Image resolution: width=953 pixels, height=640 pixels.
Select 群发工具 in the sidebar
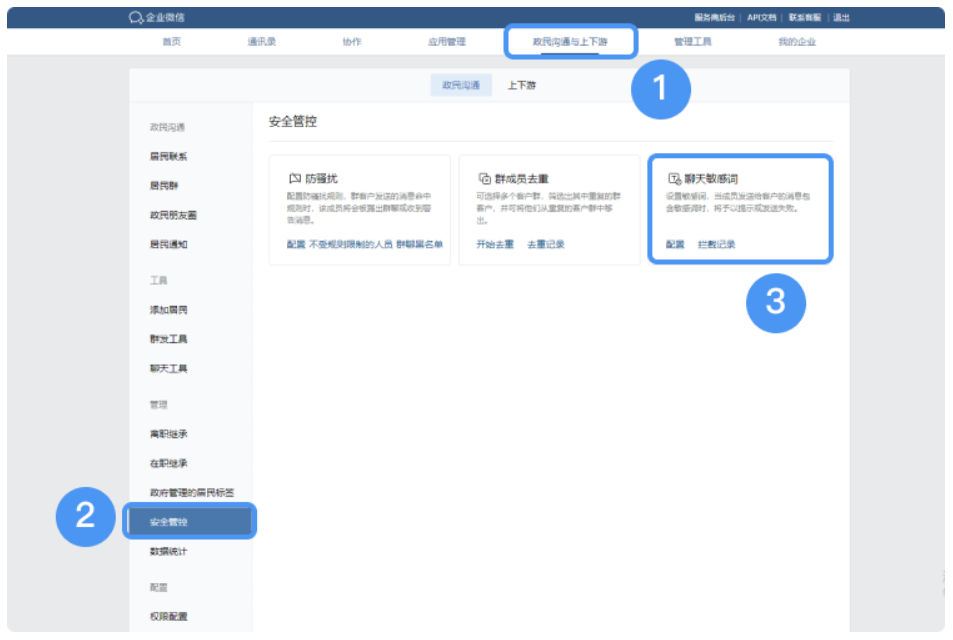pos(168,339)
